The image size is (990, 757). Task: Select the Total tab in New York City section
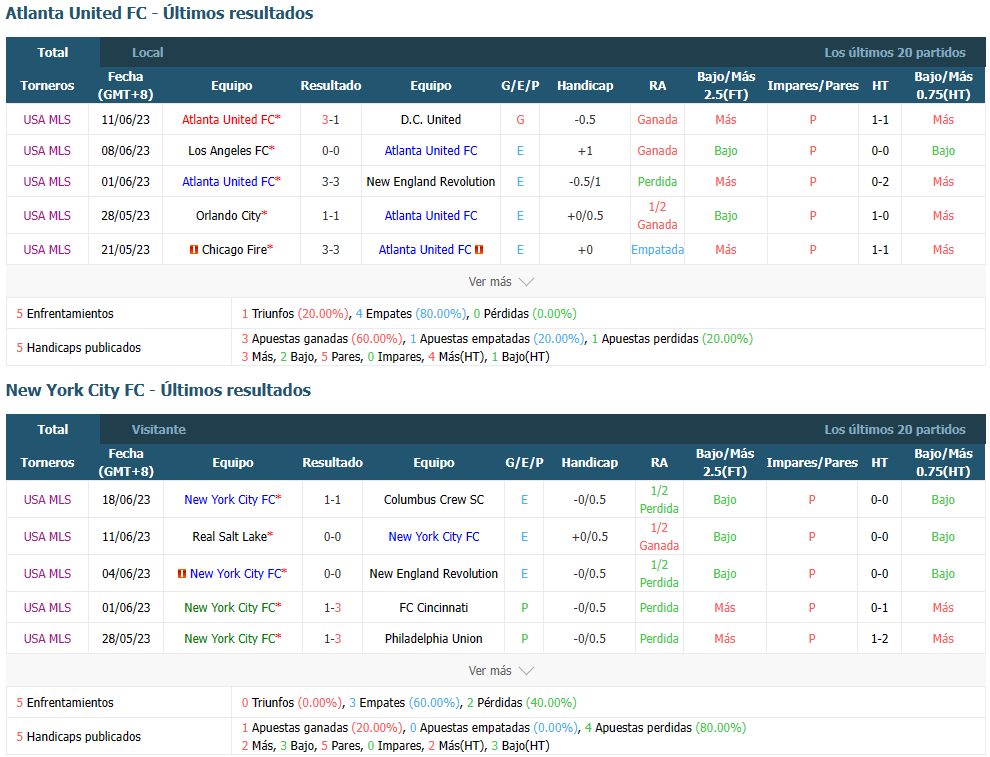pos(53,429)
